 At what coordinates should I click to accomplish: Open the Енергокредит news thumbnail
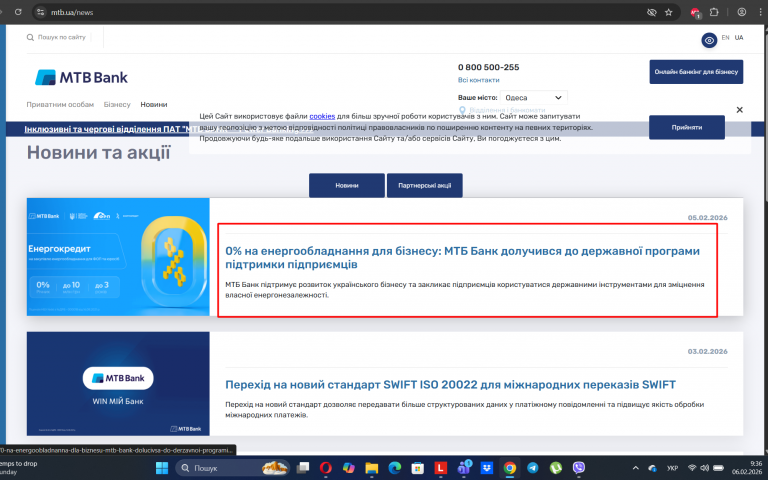coord(118,257)
